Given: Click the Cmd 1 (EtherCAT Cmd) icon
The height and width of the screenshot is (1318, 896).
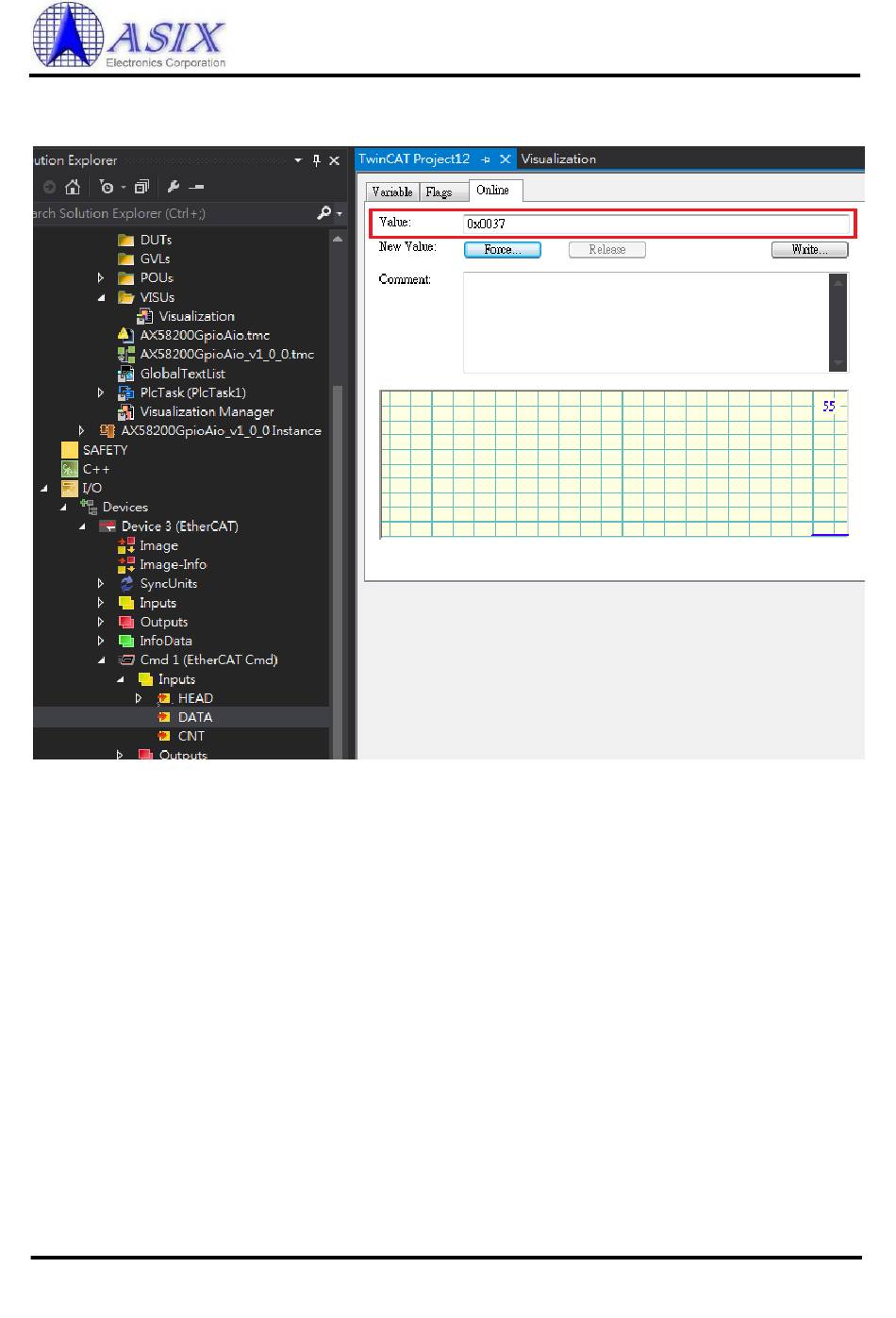Looking at the screenshot, I should (125, 659).
